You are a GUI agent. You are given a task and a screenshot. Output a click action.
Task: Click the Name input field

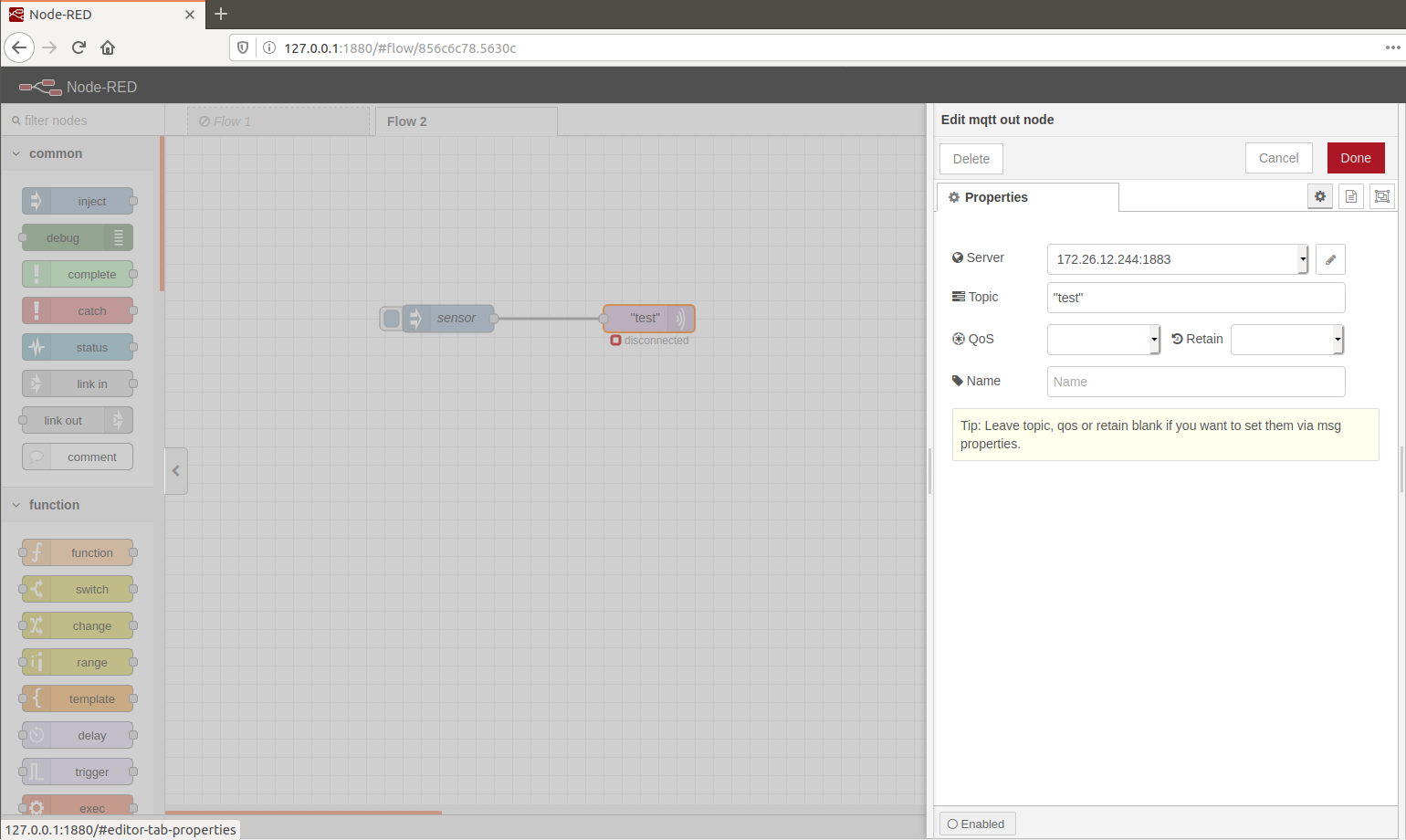pos(1196,382)
